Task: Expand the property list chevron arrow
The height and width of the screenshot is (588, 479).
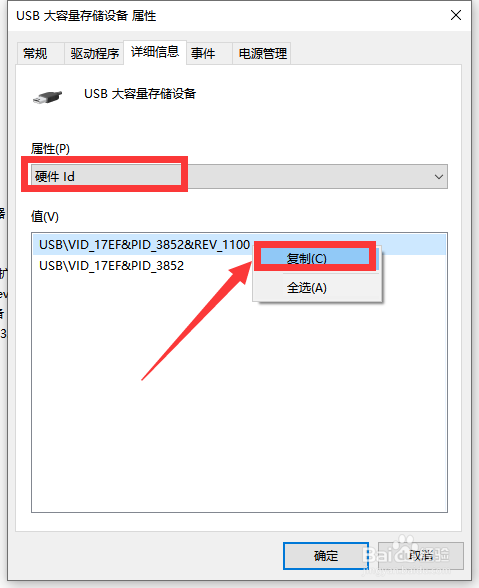Action: (x=438, y=177)
